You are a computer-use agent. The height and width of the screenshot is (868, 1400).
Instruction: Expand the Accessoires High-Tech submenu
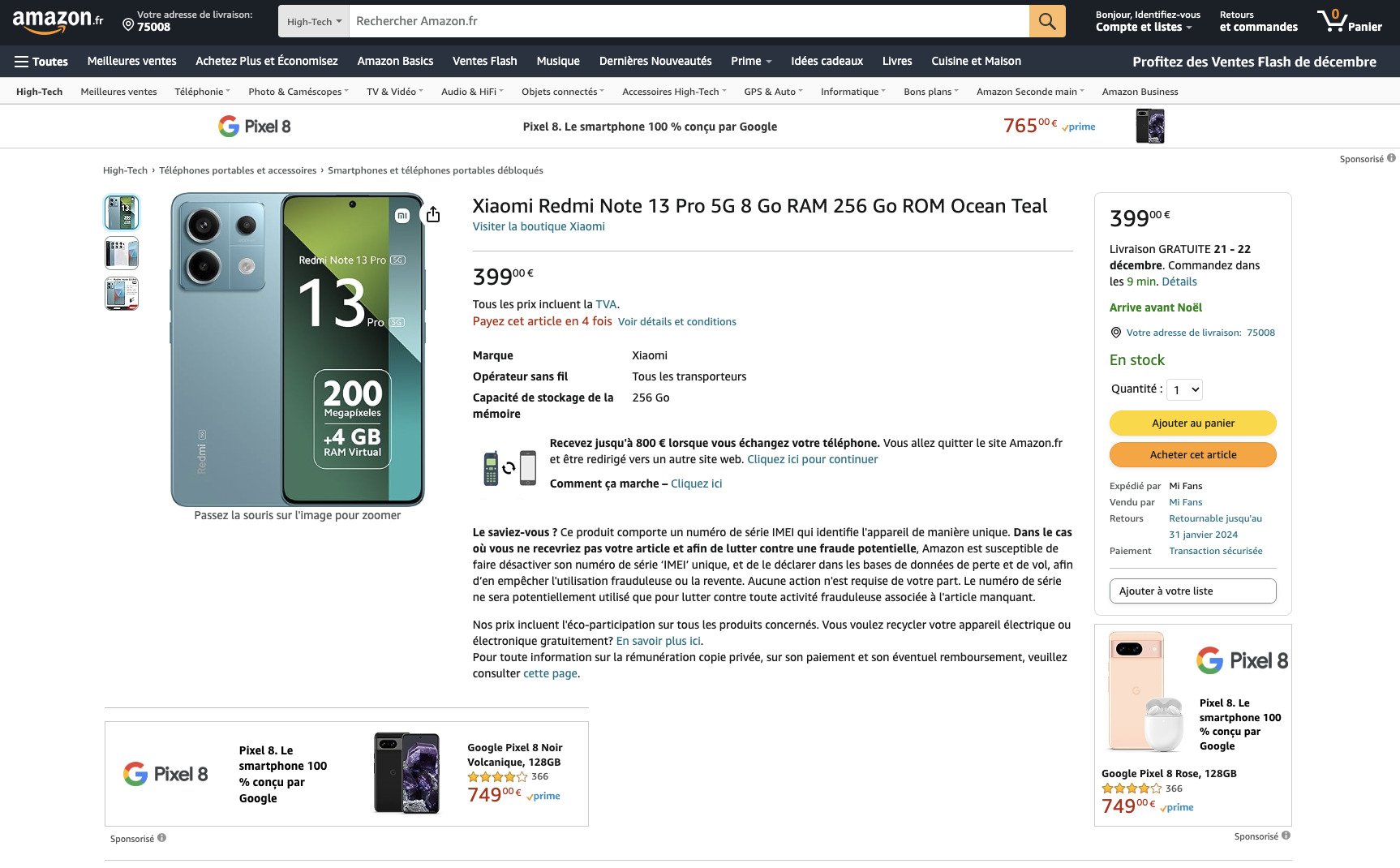(674, 92)
